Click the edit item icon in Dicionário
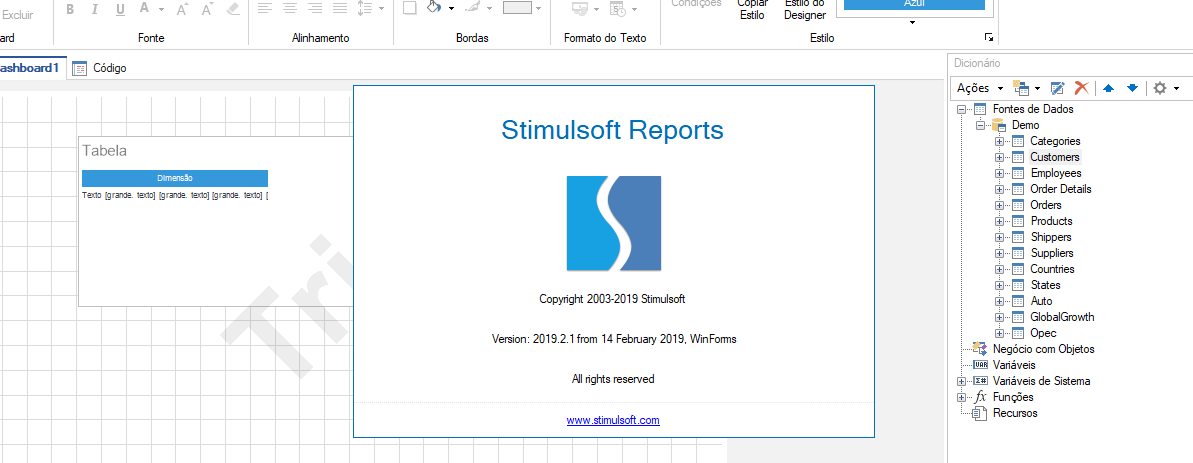Viewport: 1193px width, 463px height. pyautogui.click(x=1058, y=88)
